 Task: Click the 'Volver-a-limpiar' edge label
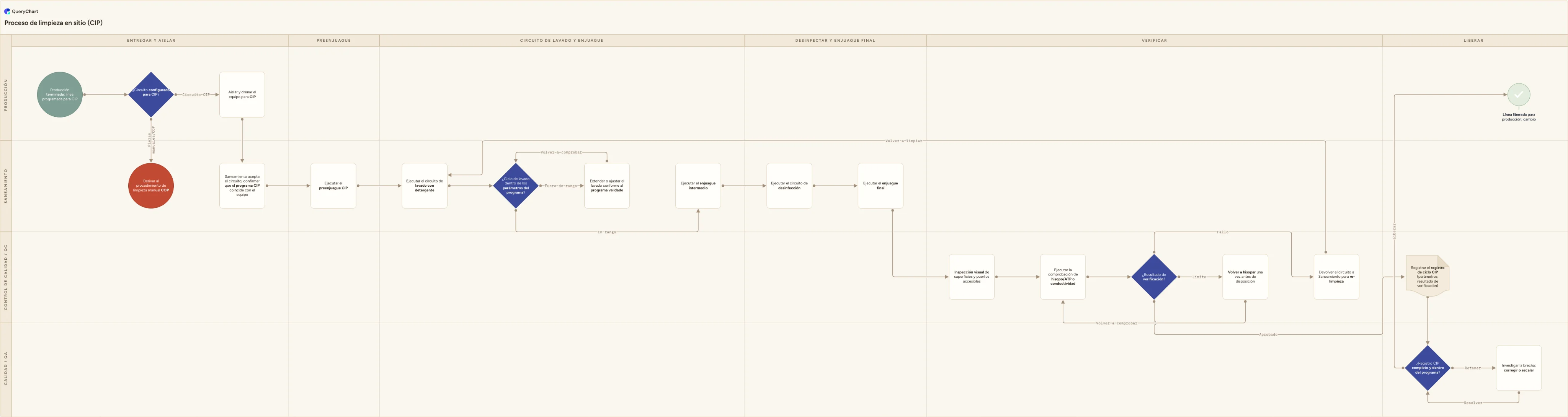(904, 141)
